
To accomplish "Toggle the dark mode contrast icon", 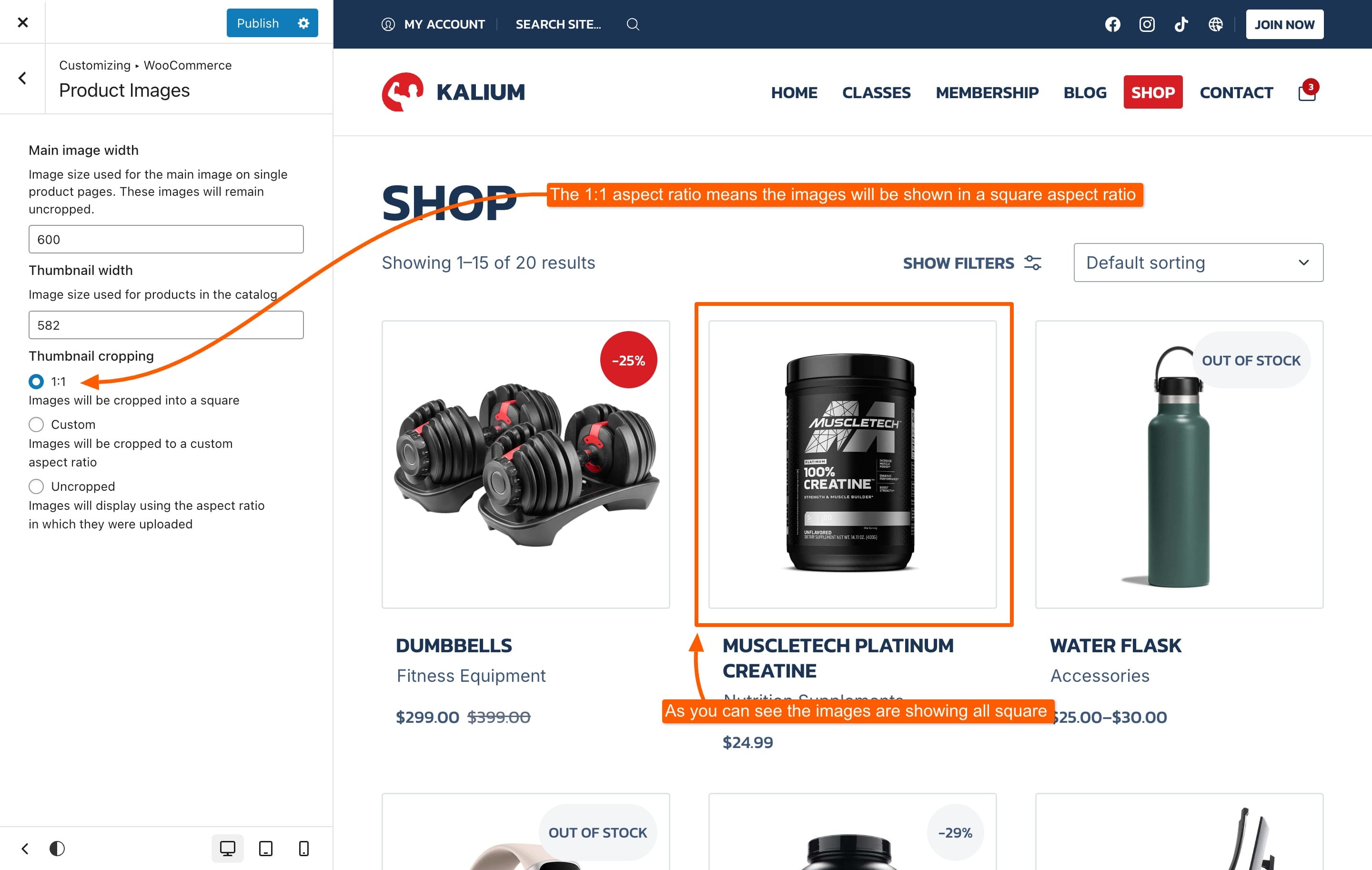I will [57, 849].
